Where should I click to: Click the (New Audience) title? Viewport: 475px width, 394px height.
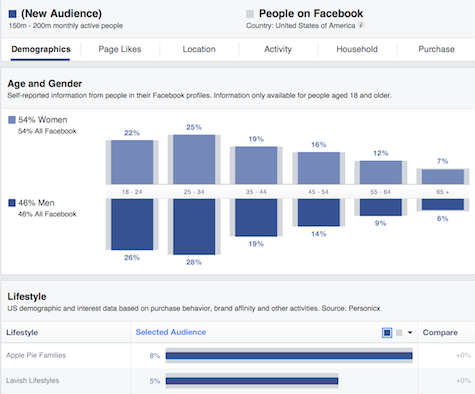click(61, 14)
